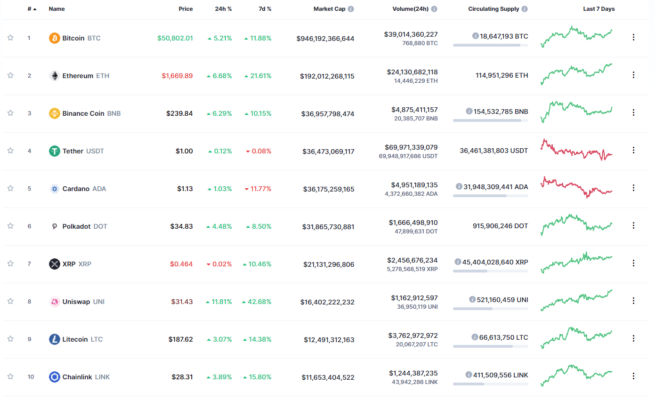Star Polkadot to add to watchlist
The height and width of the screenshot is (400, 655).
tap(10, 226)
